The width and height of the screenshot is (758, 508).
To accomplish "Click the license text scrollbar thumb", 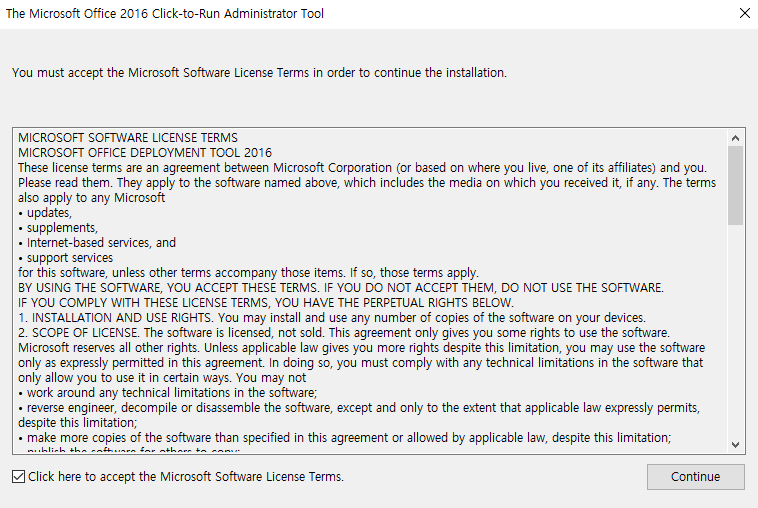I will (735, 186).
